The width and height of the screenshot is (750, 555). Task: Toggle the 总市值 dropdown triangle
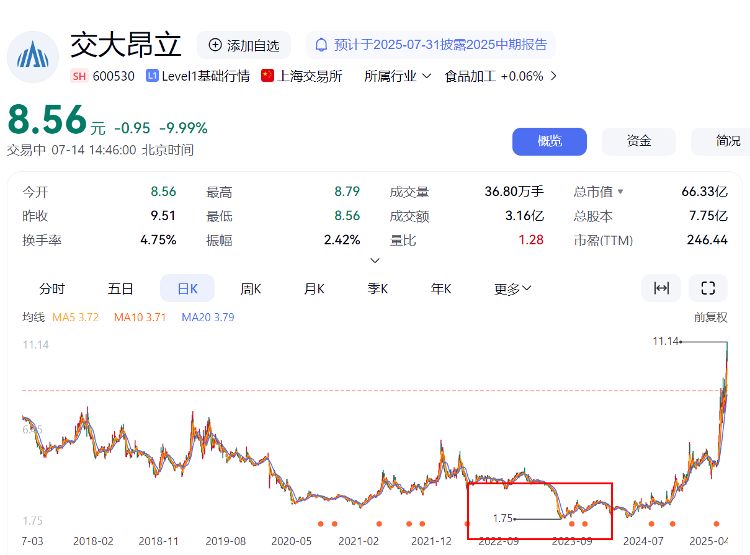620,192
